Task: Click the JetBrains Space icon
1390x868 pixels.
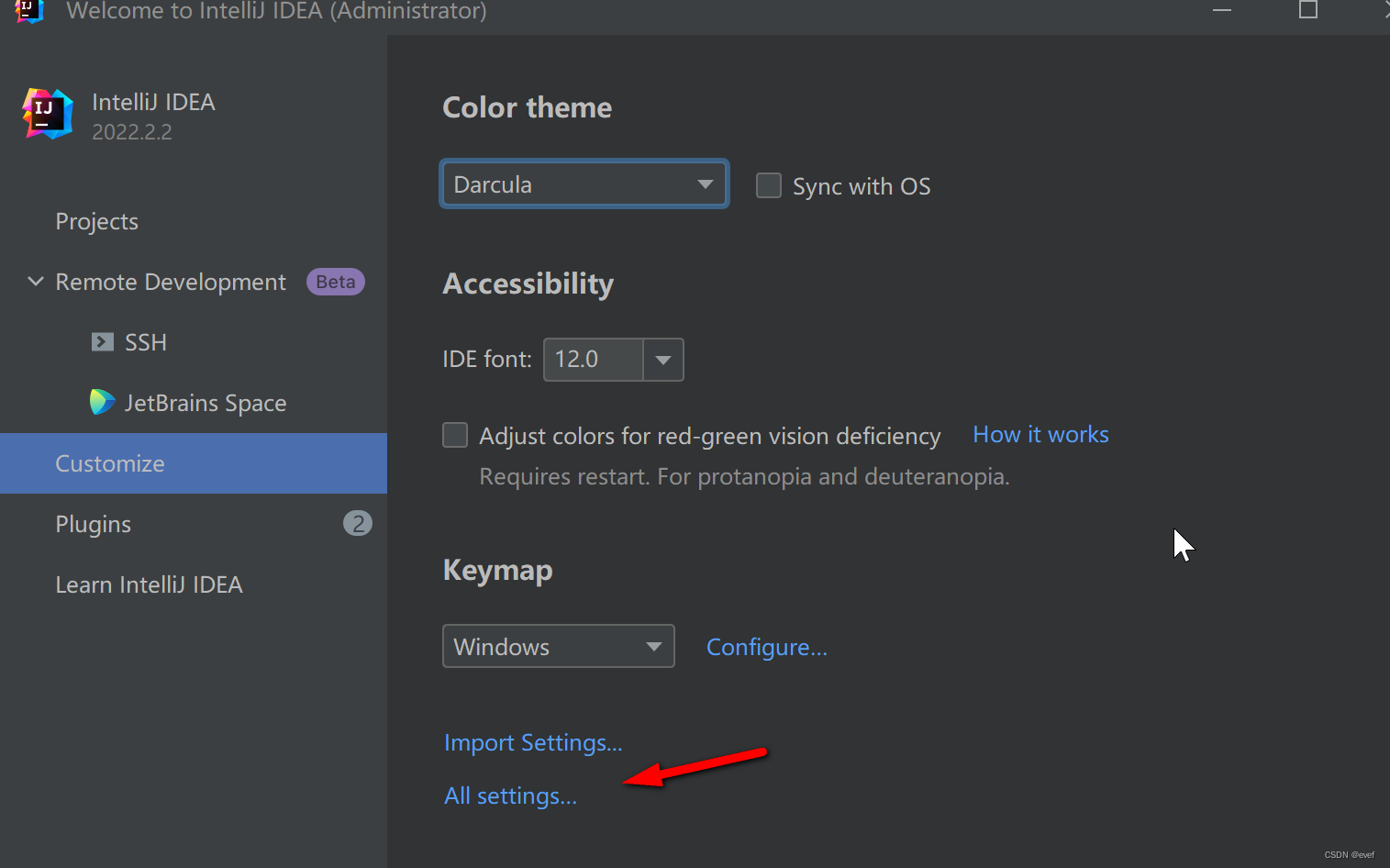Action: coord(102,402)
